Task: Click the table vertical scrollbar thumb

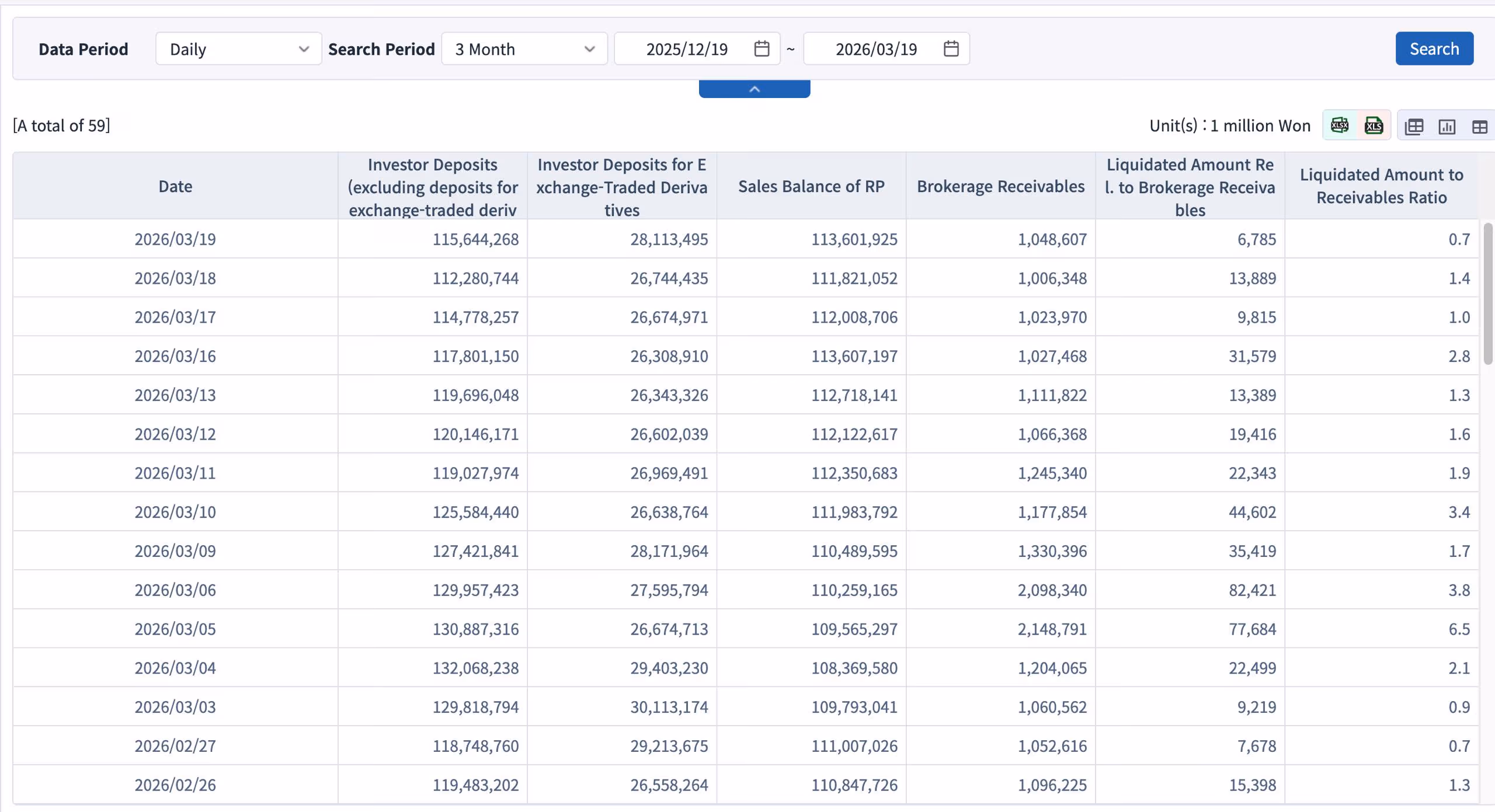Action: coord(1487,293)
